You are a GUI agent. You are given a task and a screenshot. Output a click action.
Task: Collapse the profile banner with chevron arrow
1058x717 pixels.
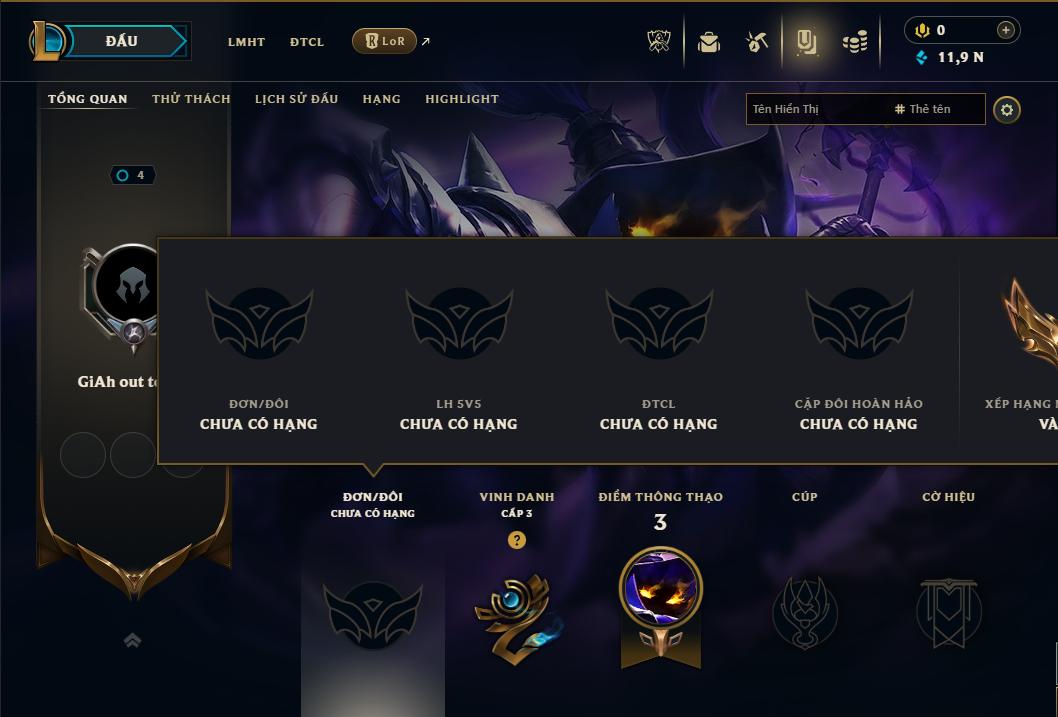click(133, 640)
